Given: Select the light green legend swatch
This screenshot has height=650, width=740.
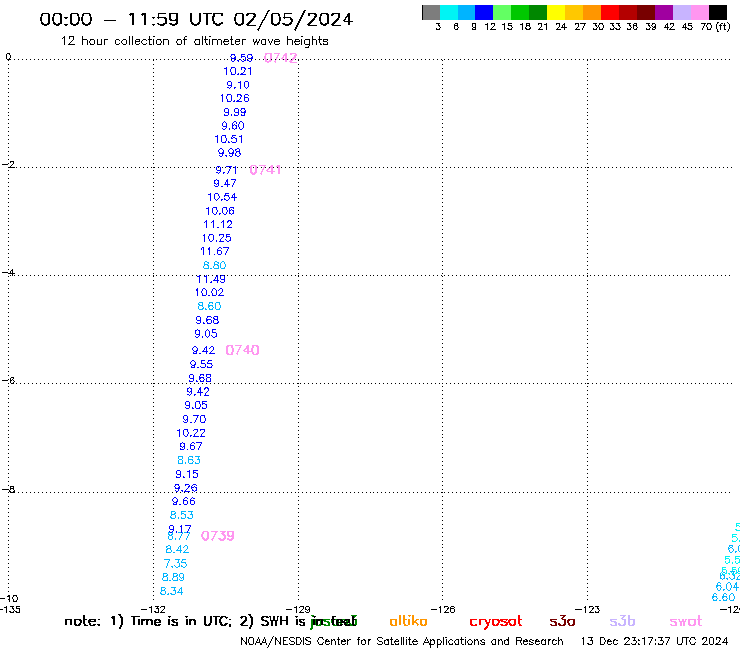Looking at the screenshot, I should coord(502,12).
